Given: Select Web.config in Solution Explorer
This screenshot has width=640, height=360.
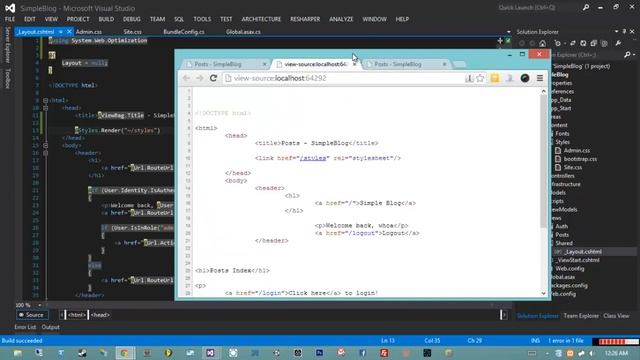Looking at the screenshot, I should (x=569, y=269).
